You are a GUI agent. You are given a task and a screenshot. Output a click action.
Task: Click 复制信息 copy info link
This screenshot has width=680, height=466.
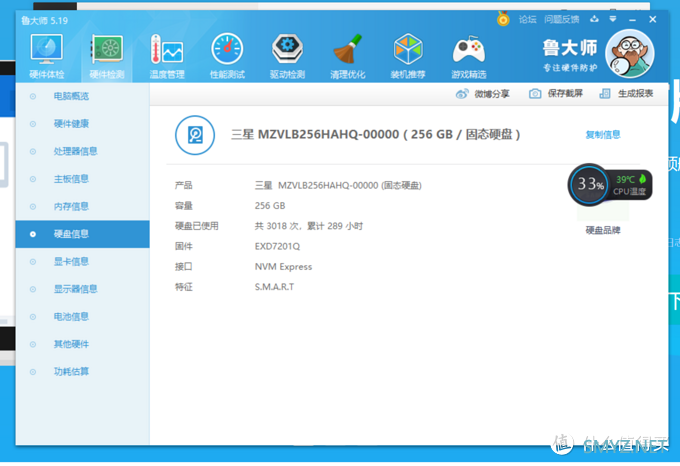[x=603, y=135]
